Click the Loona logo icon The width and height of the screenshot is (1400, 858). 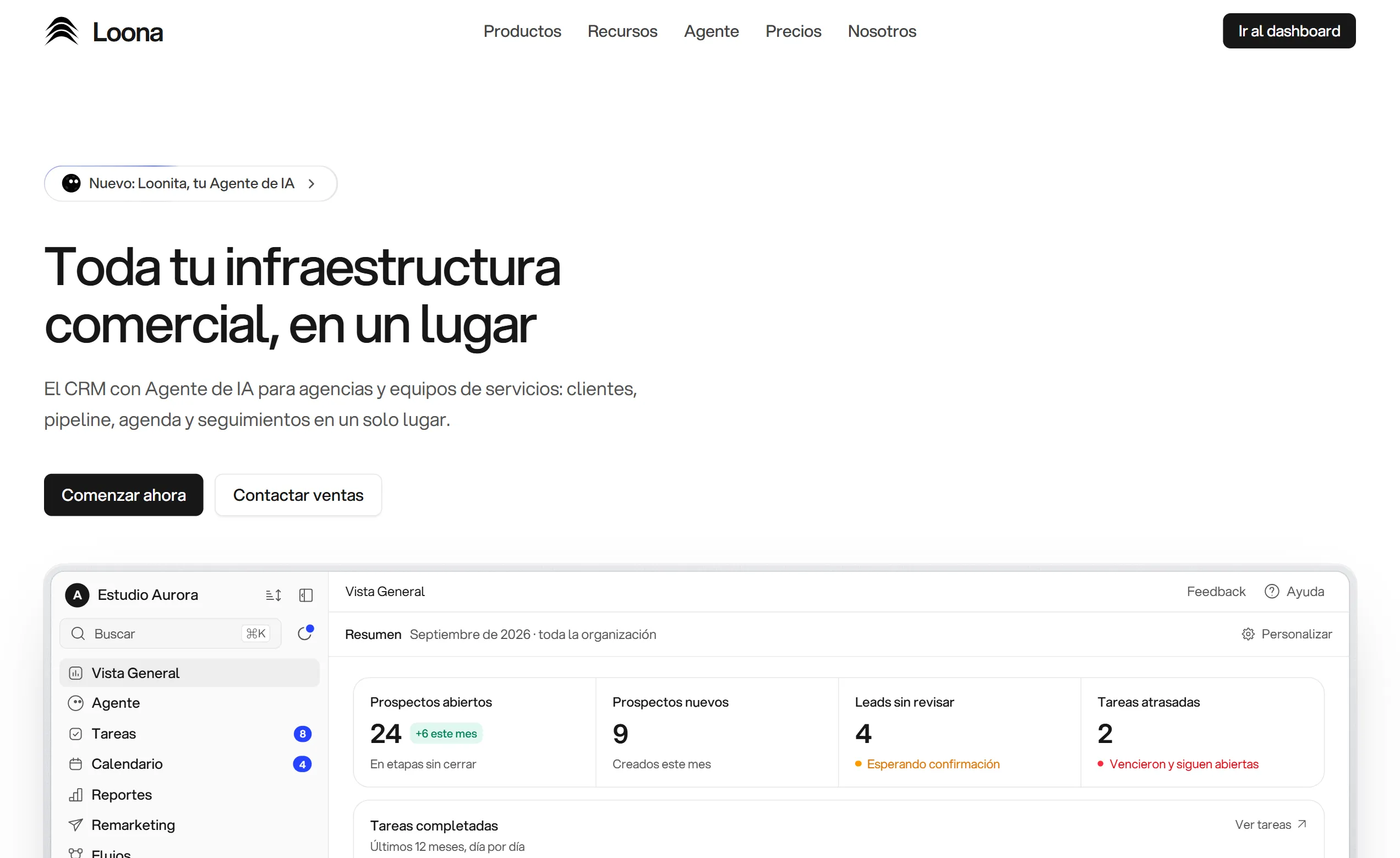(x=62, y=31)
